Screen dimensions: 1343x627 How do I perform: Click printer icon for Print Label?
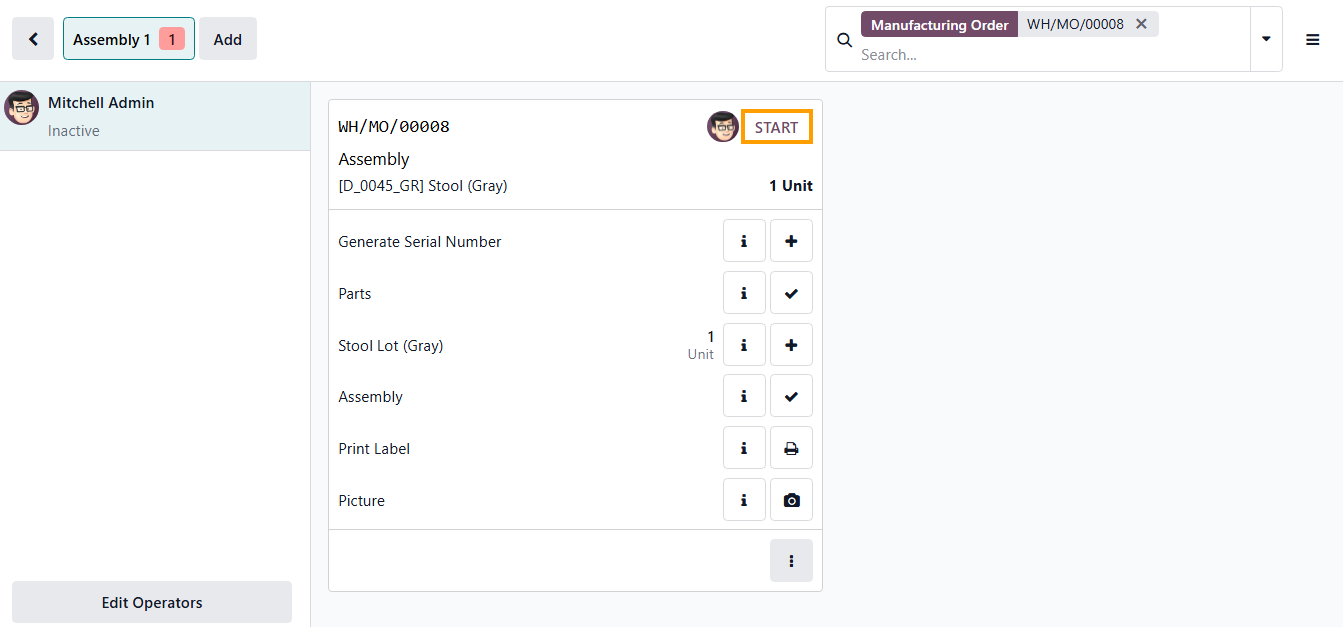tap(791, 449)
